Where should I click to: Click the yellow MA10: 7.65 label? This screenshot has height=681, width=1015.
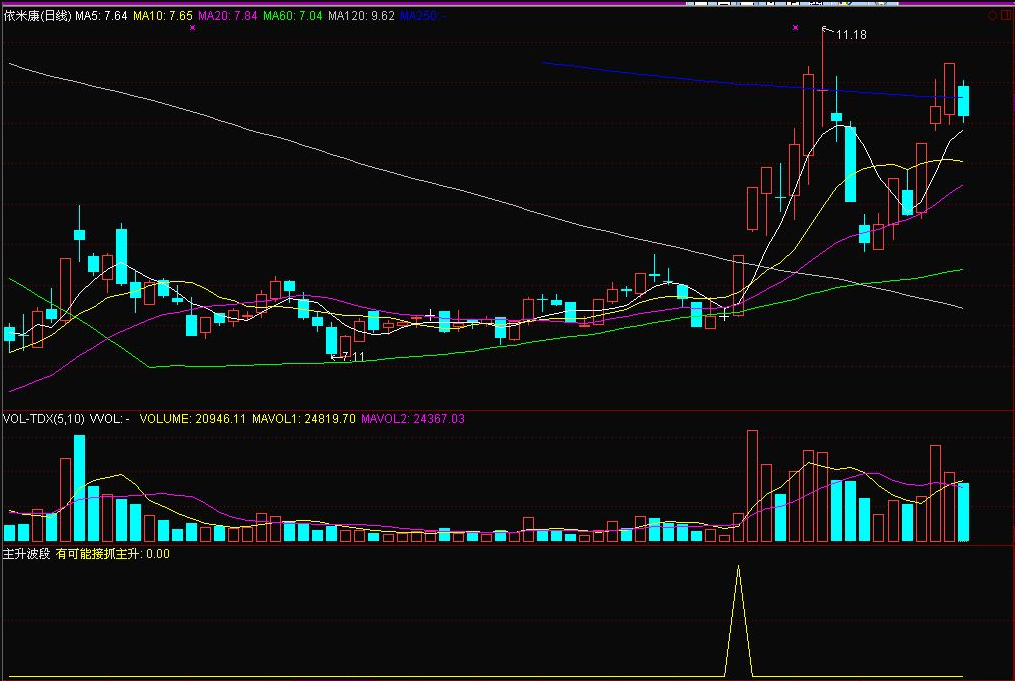[x=162, y=16]
